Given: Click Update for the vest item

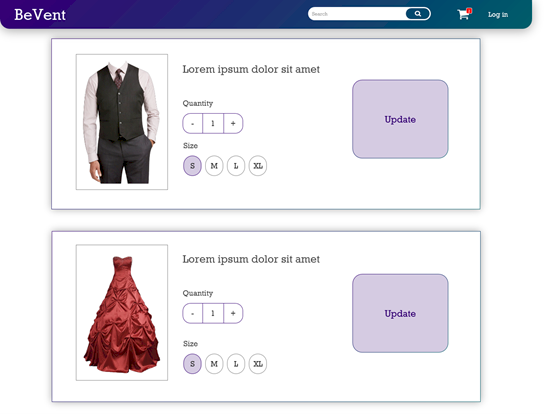Looking at the screenshot, I should pyautogui.click(x=400, y=119).
